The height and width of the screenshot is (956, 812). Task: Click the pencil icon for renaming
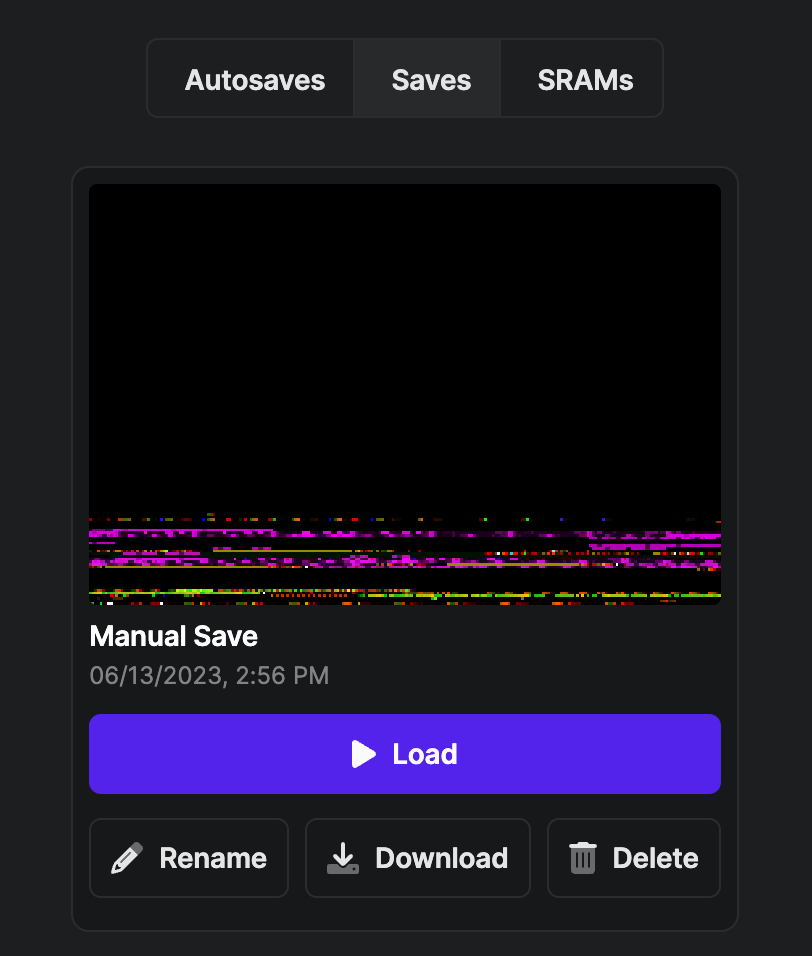[x=127, y=858]
